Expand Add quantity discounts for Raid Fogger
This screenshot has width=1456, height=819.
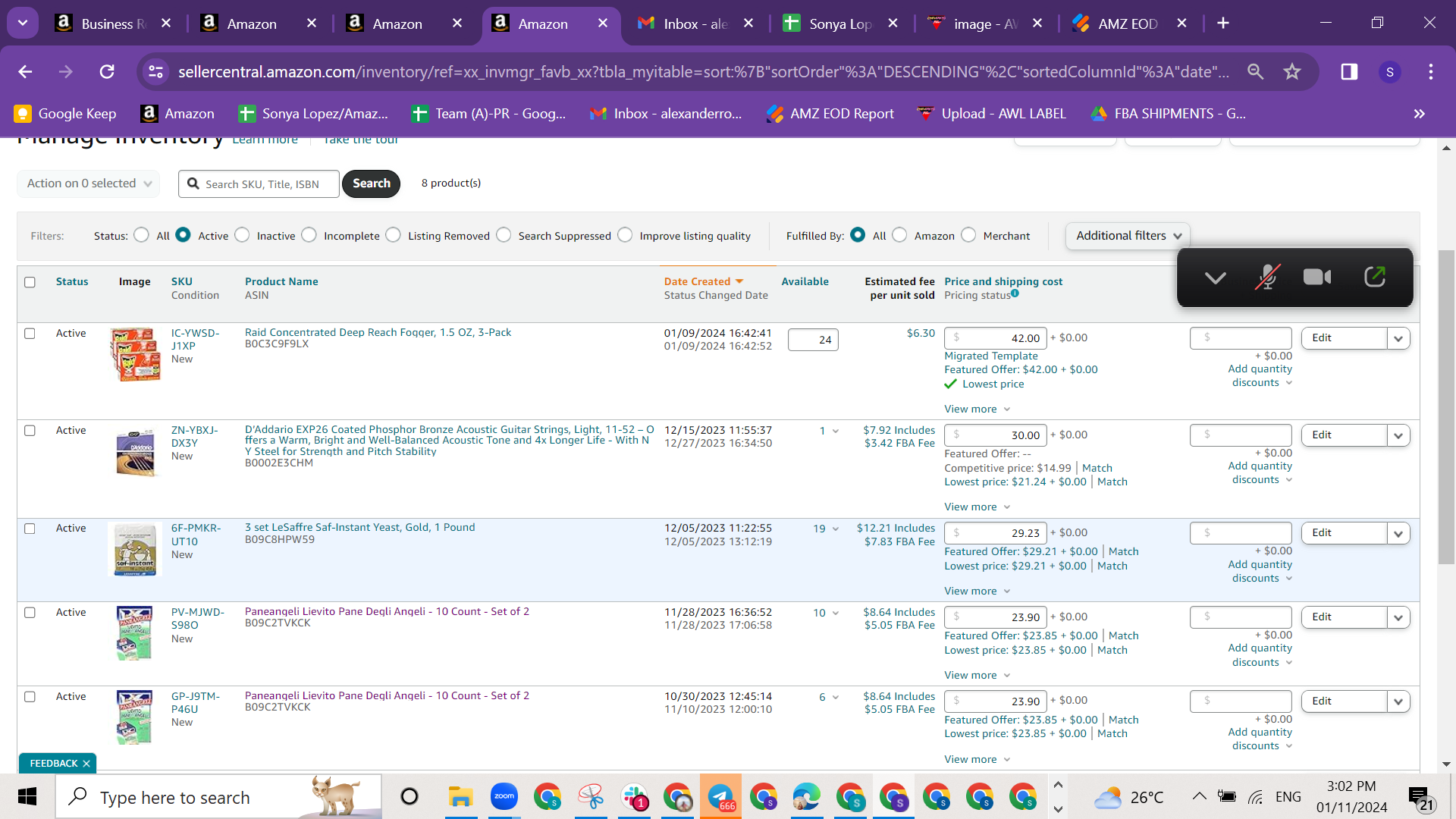(x=1260, y=376)
